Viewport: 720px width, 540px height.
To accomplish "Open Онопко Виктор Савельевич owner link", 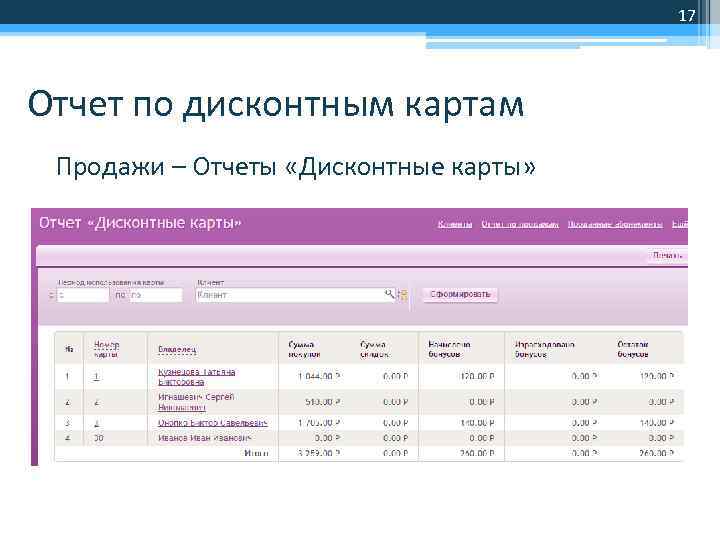I will pos(213,422).
